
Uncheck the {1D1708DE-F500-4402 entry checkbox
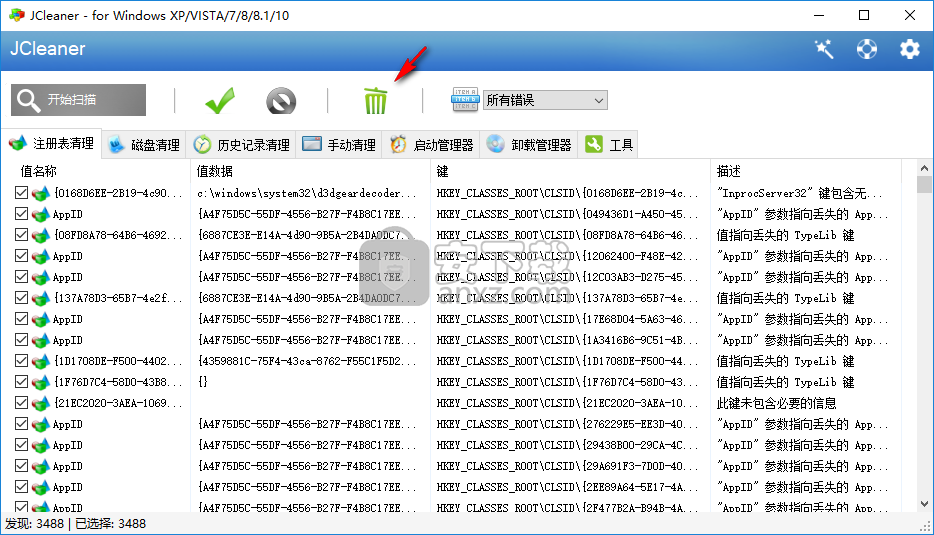click(x=21, y=360)
